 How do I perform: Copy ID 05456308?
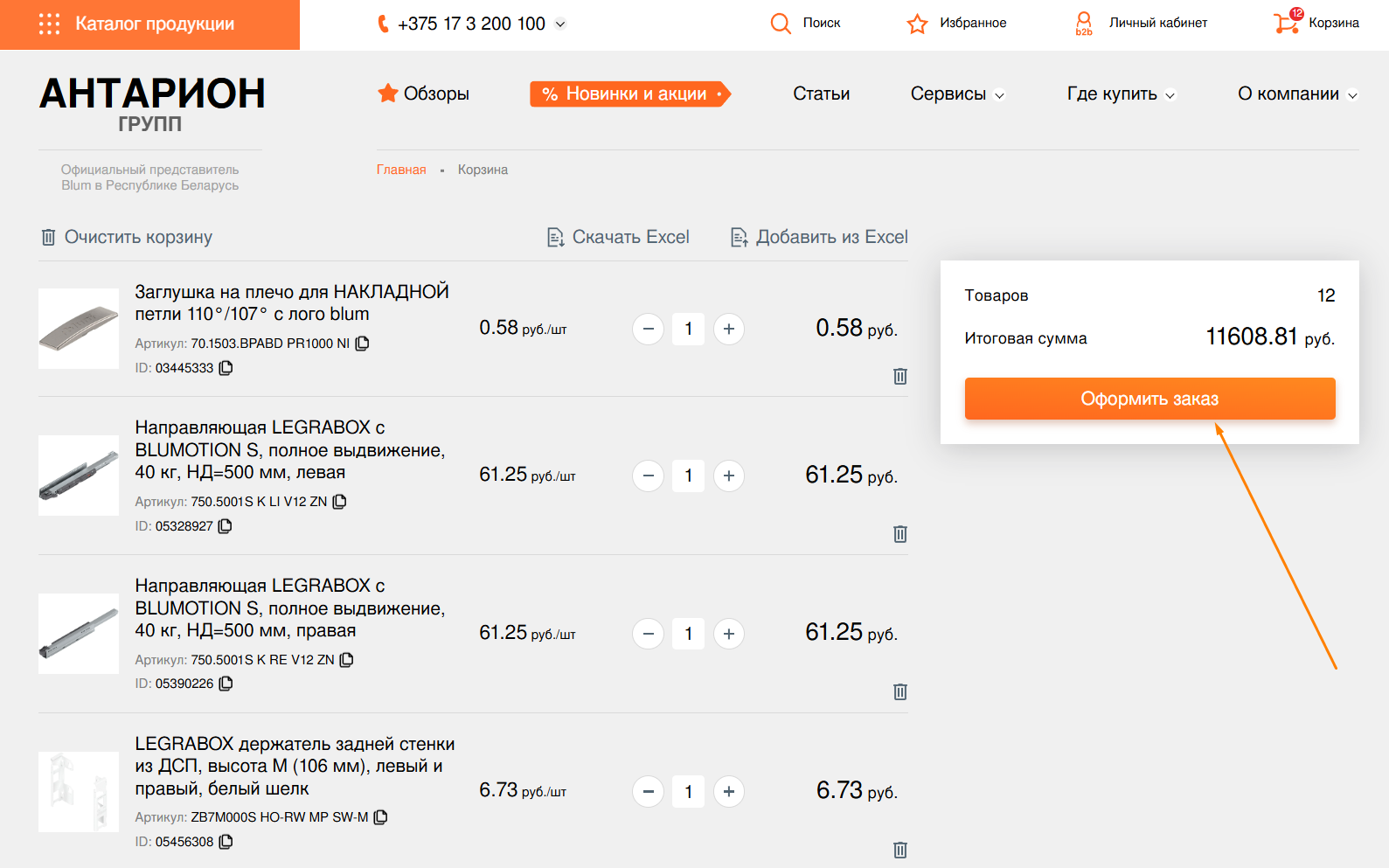226,842
